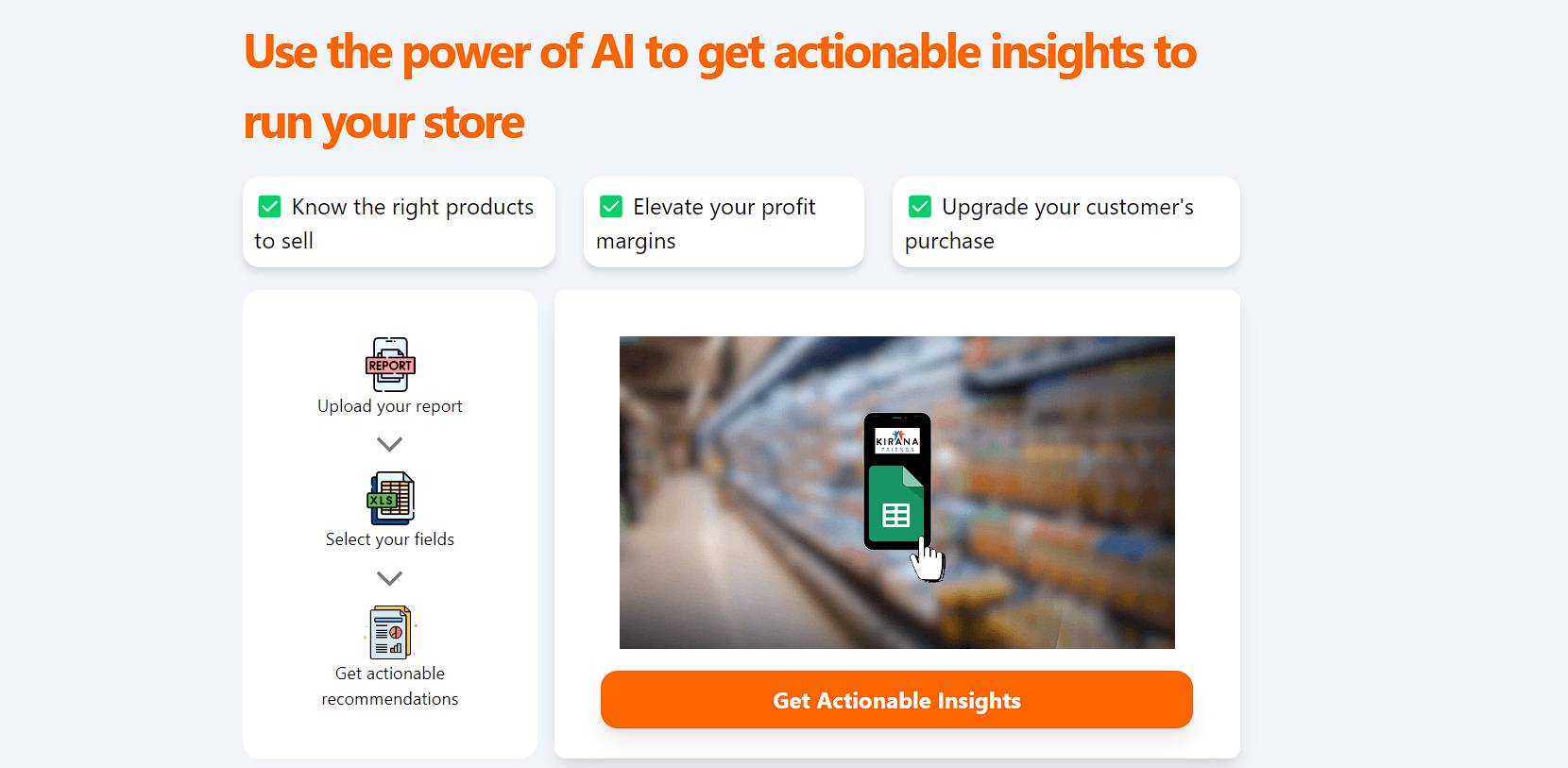Click the Kirana Friends logo on phone
The width and height of the screenshot is (1568, 768).
pyautogui.click(x=896, y=440)
